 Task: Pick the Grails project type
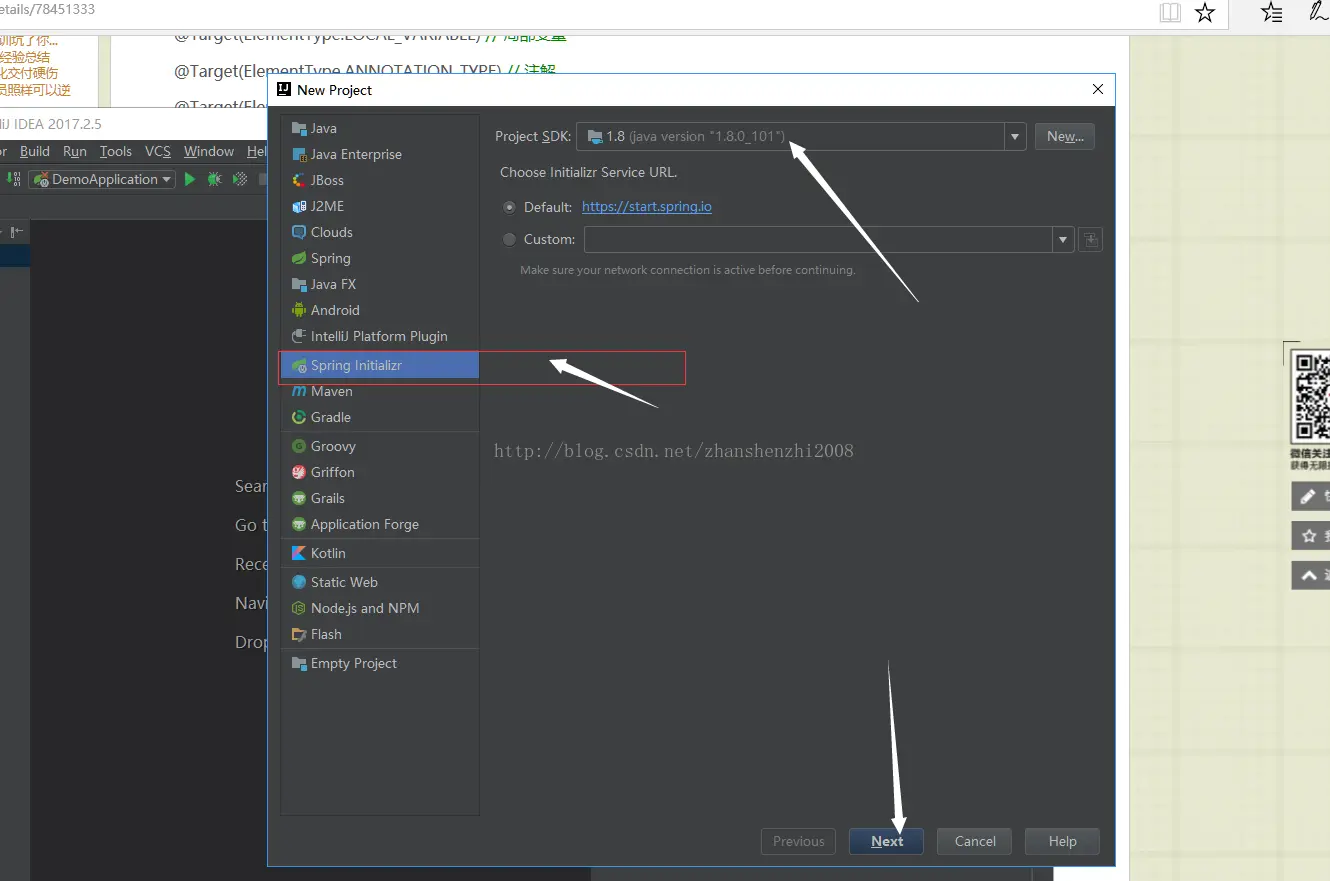point(380,498)
